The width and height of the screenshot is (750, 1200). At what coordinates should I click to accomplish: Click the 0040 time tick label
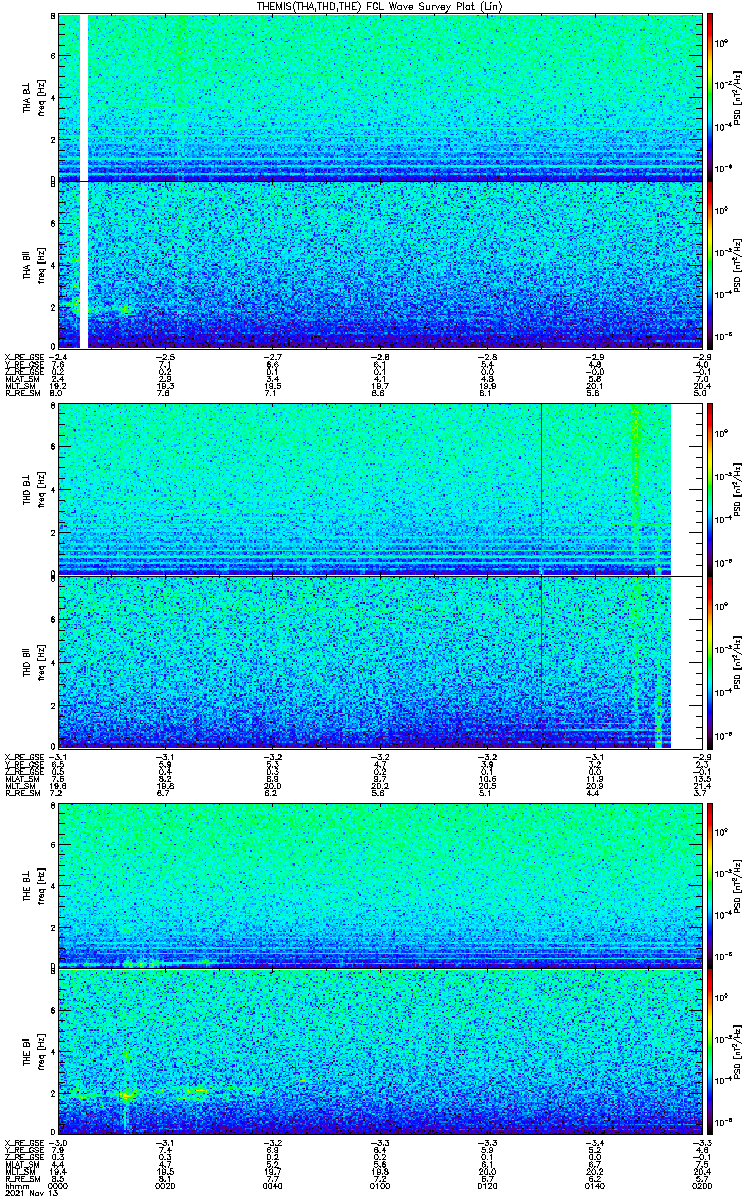[272, 1186]
